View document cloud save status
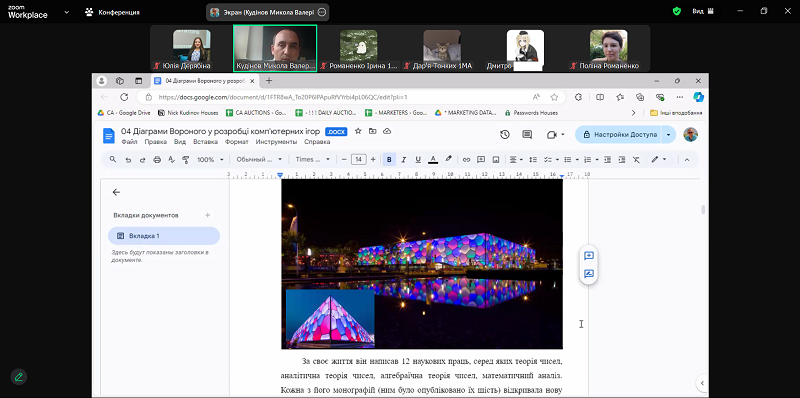 [x=387, y=131]
